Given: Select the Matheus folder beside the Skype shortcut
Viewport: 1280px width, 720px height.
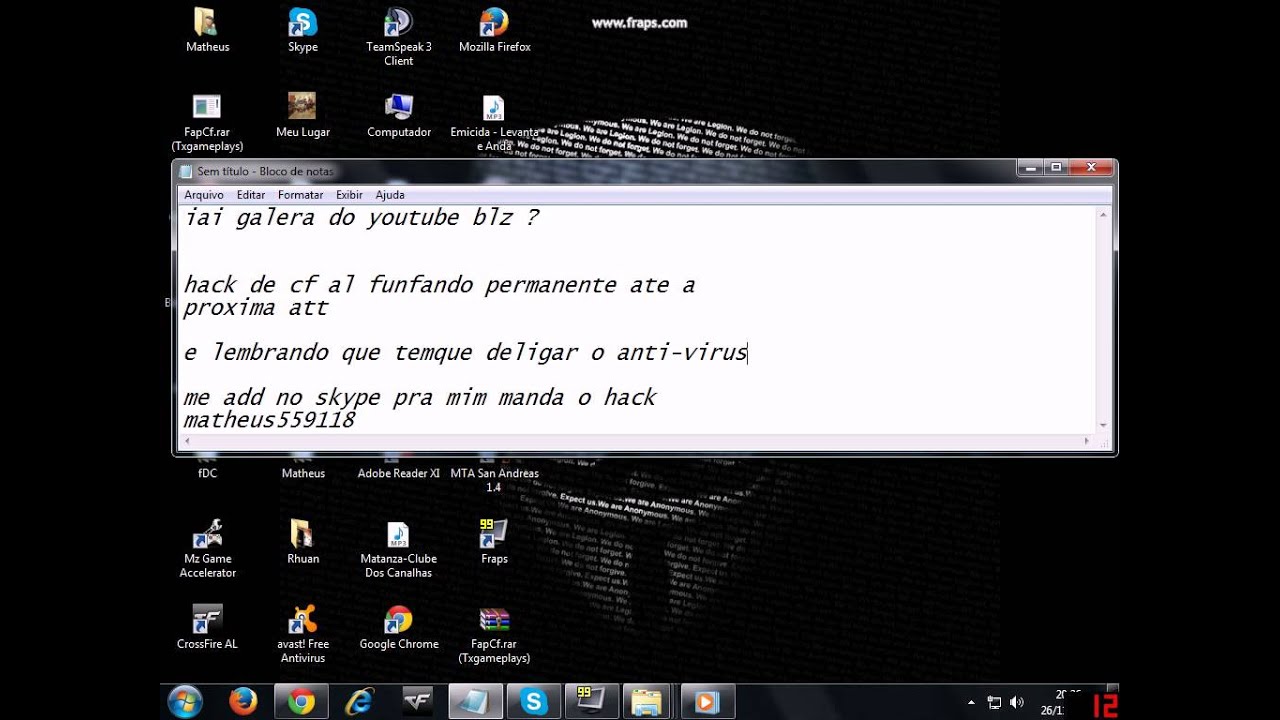Looking at the screenshot, I should [x=207, y=31].
